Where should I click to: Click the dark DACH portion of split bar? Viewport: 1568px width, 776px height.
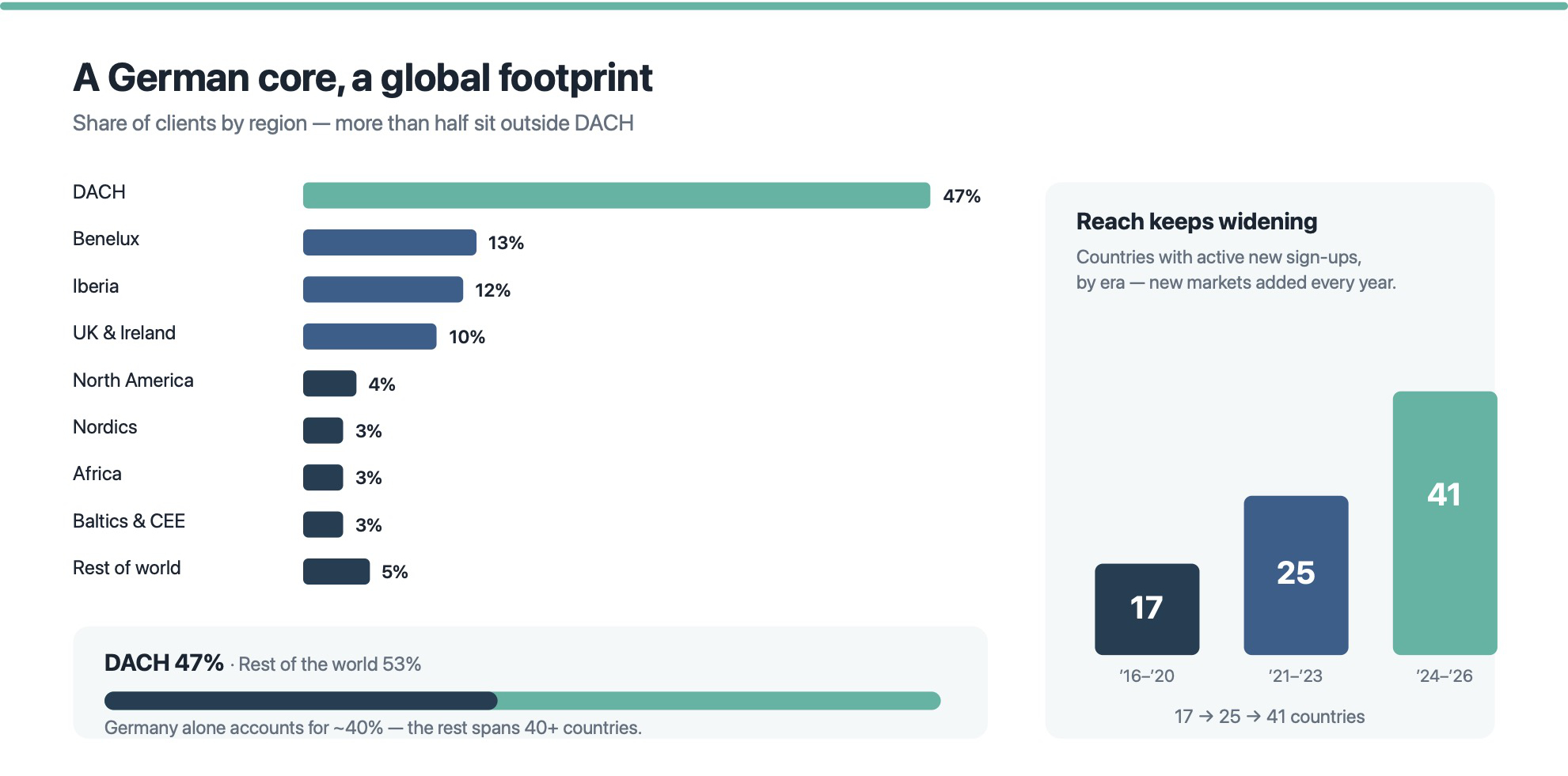point(301,701)
